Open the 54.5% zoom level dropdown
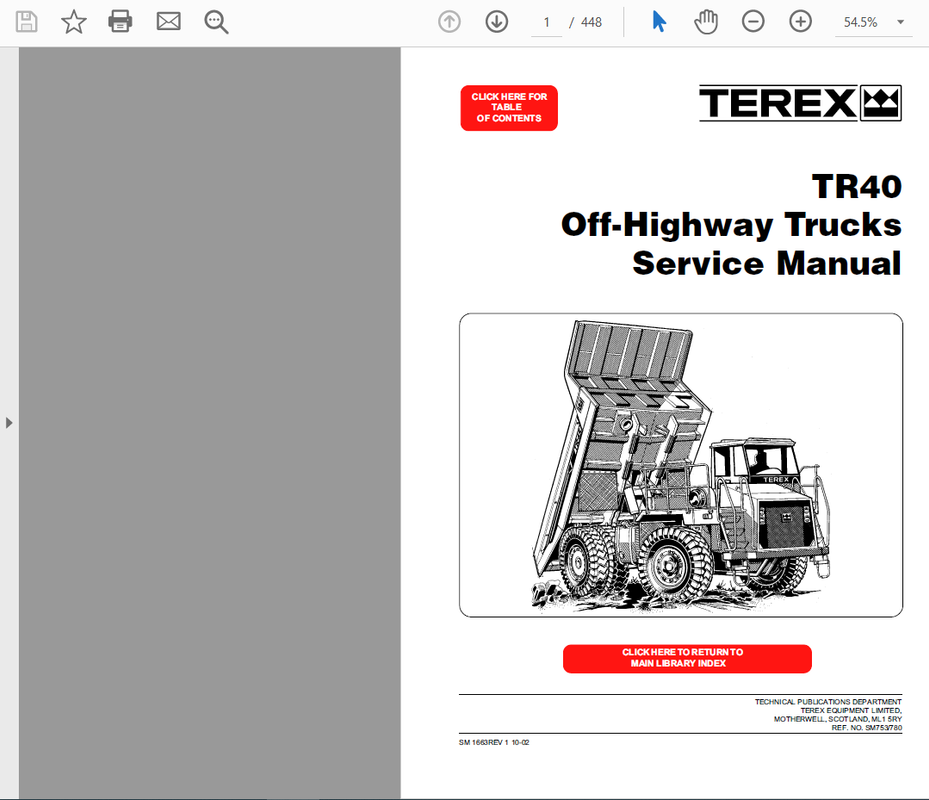The height and width of the screenshot is (800, 929). pyautogui.click(x=873, y=23)
